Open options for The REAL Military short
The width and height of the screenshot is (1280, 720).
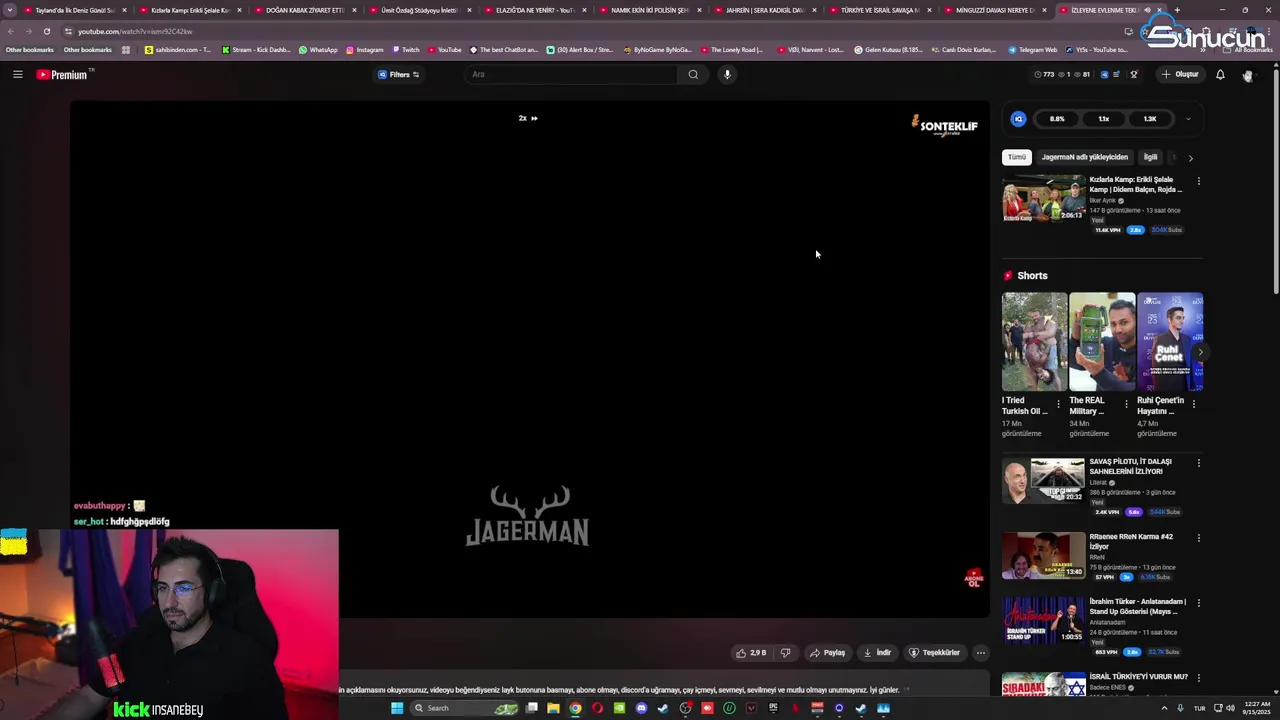pyautogui.click(x=1126, y=404)
